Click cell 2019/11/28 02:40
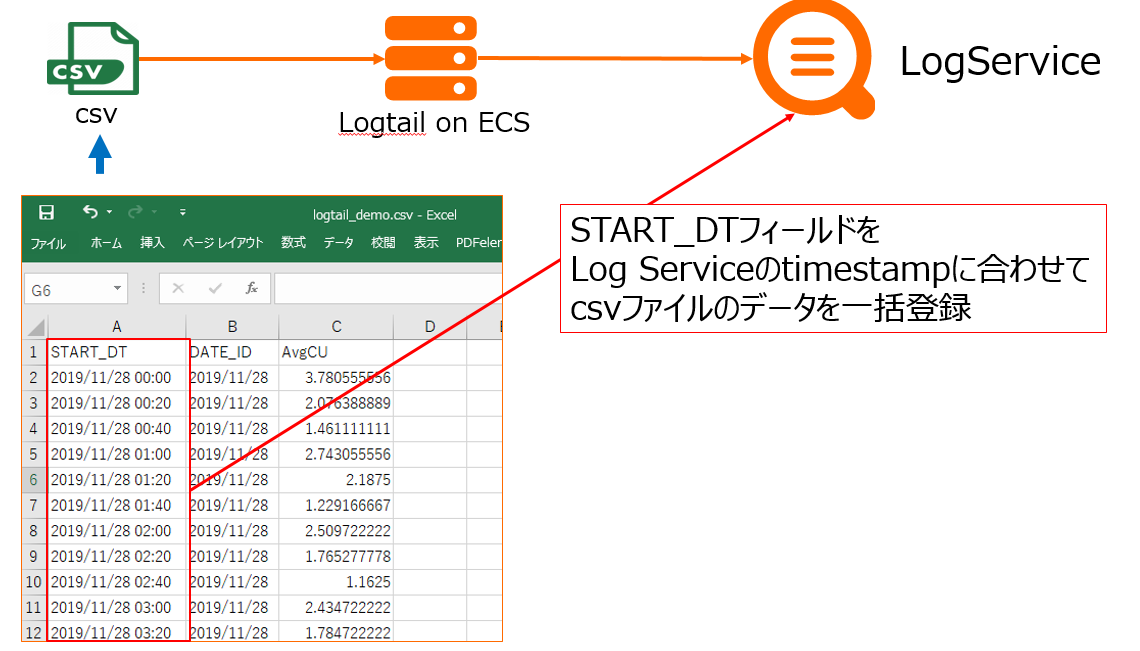The image size is (1140, 651). pos(116,582)
